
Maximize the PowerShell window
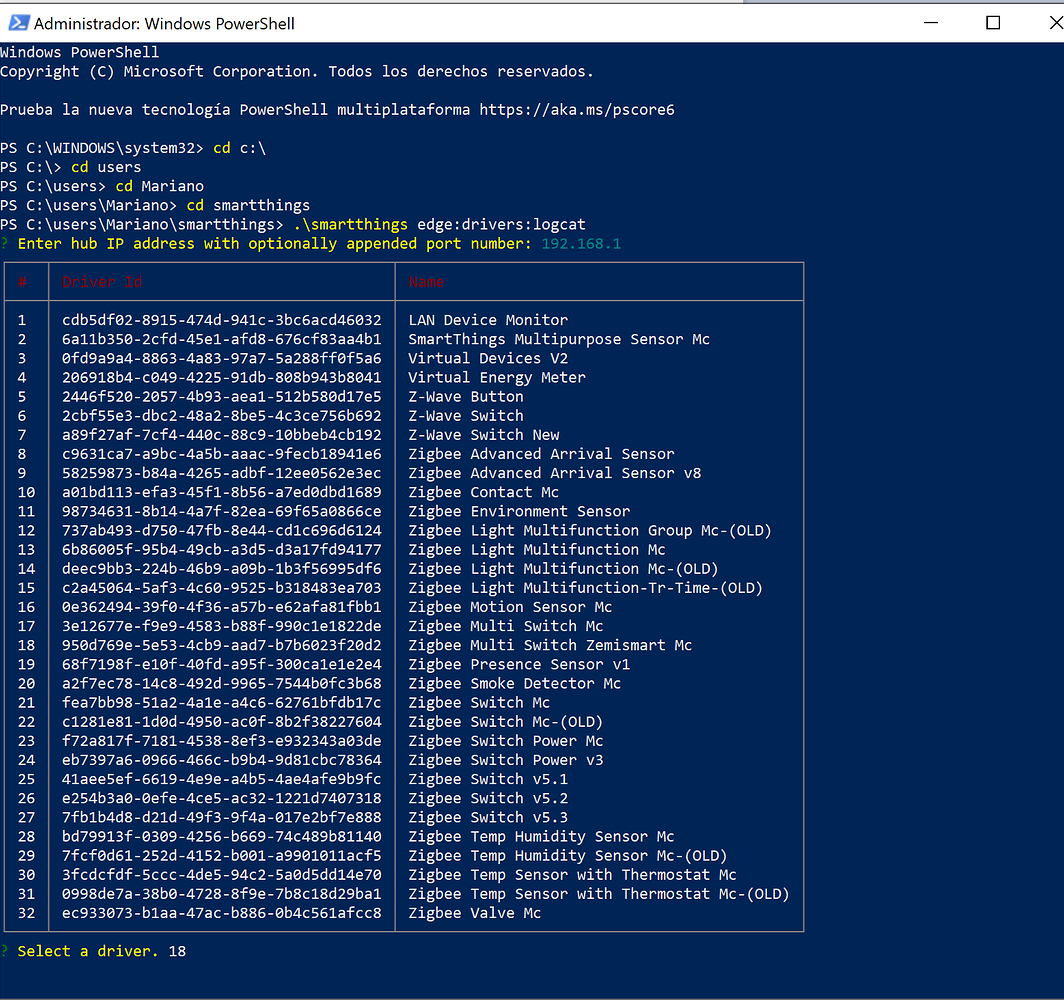(993, 23)
